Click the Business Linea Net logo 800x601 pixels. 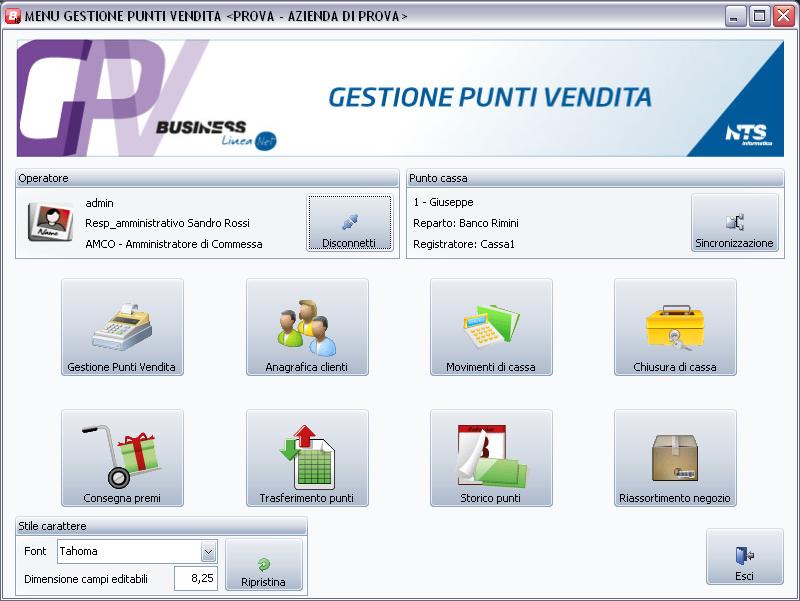coord(216,135)
